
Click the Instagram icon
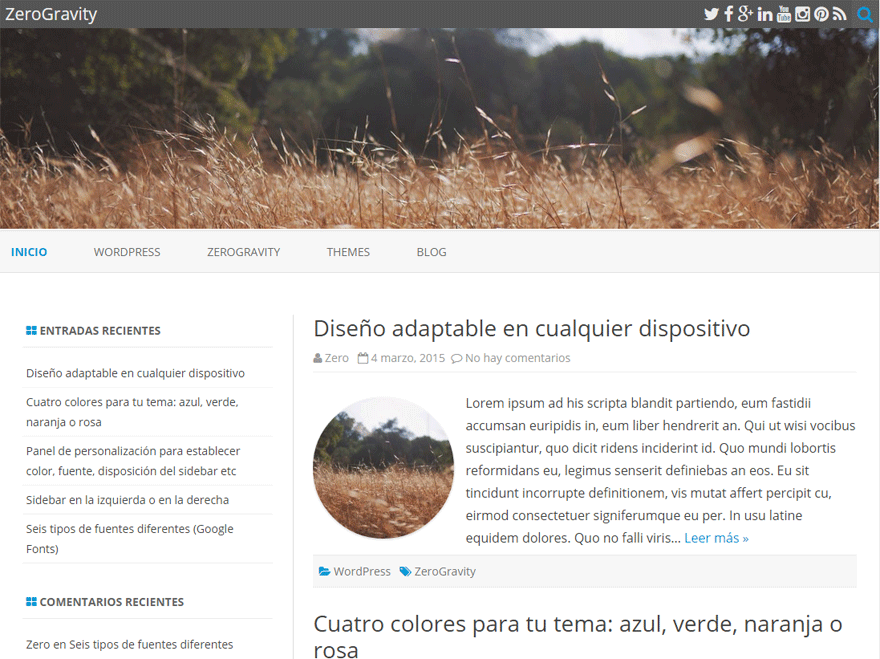tap(802, 14)
